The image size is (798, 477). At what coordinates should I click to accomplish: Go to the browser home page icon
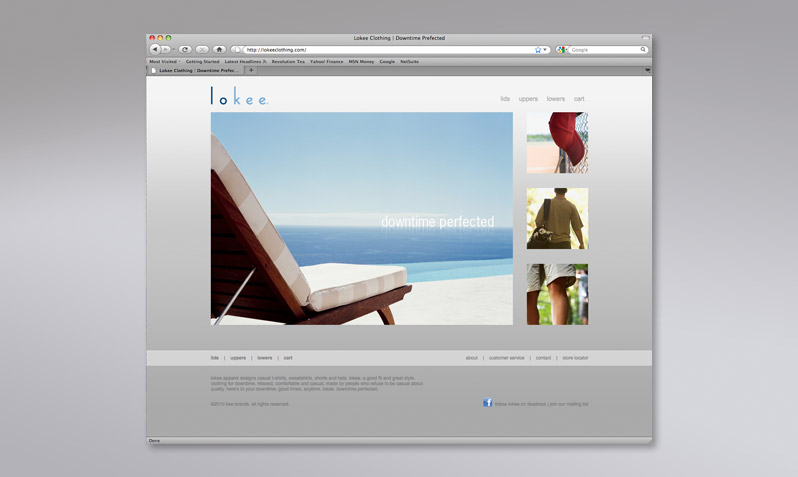point(219,49)
